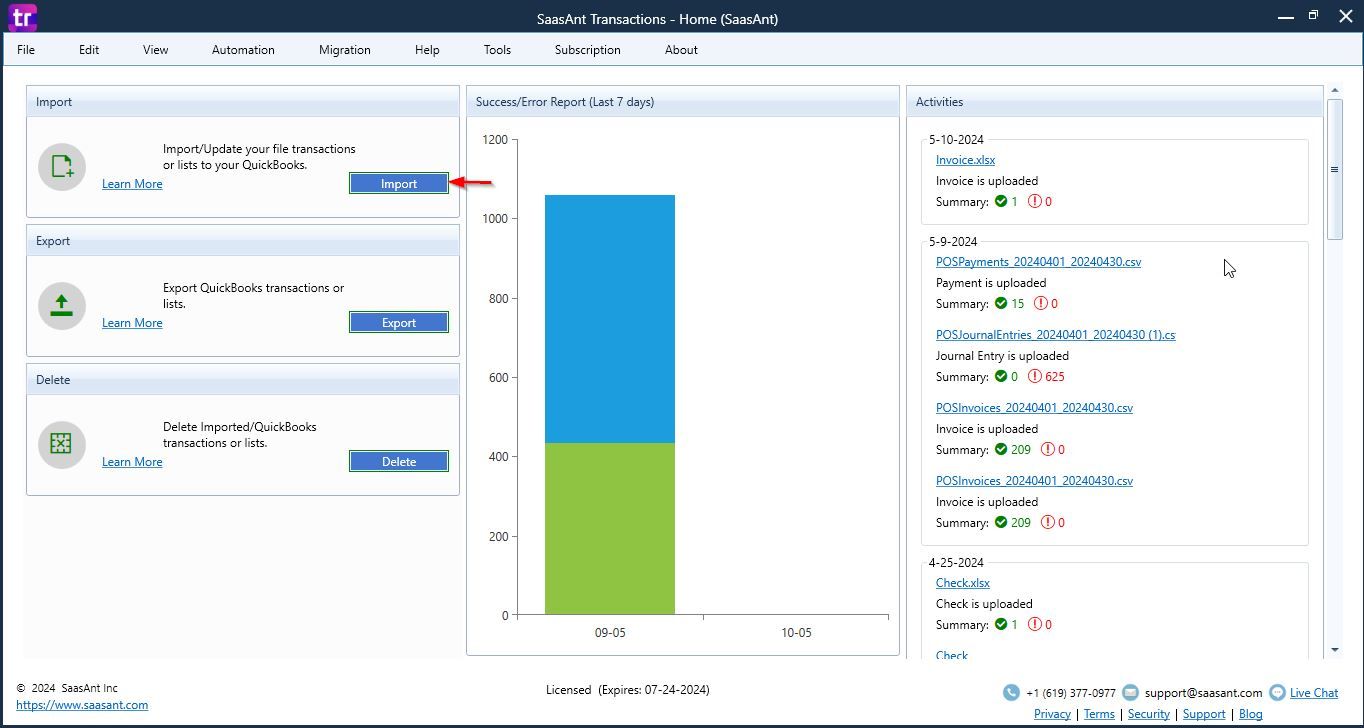The width and height of the screenshot is (1364, 728).
Task: Click the support@saasant.com email text
Action: [x=1204, y=692]
